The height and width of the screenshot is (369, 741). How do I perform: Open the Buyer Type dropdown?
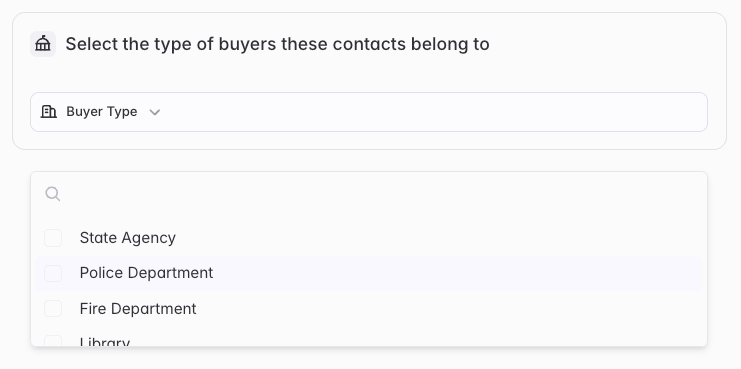(101, 112)
